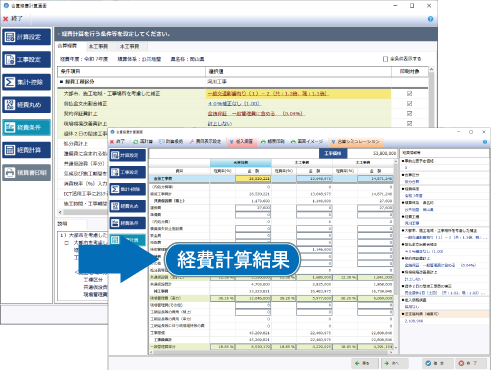
Task: Select the 説明 tab in the lower panel
Action: click(62, 224)
